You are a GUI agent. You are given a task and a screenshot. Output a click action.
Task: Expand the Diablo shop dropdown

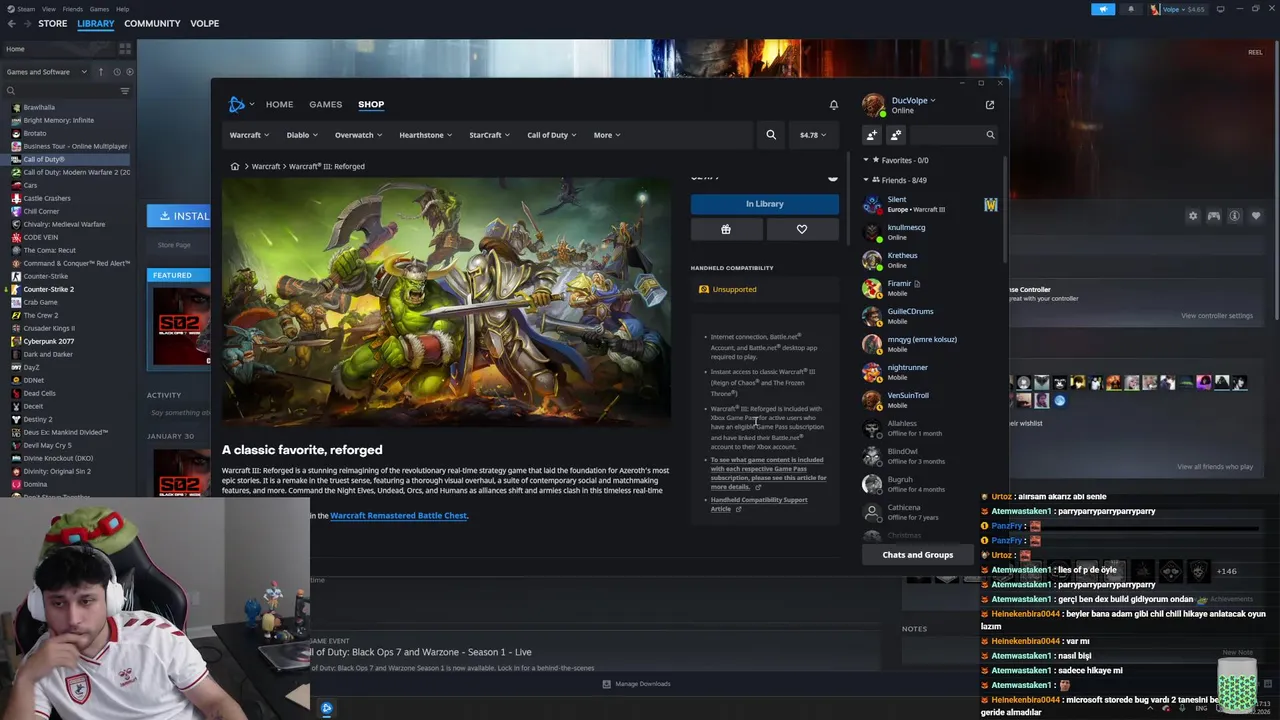click(x=302, y=135)
